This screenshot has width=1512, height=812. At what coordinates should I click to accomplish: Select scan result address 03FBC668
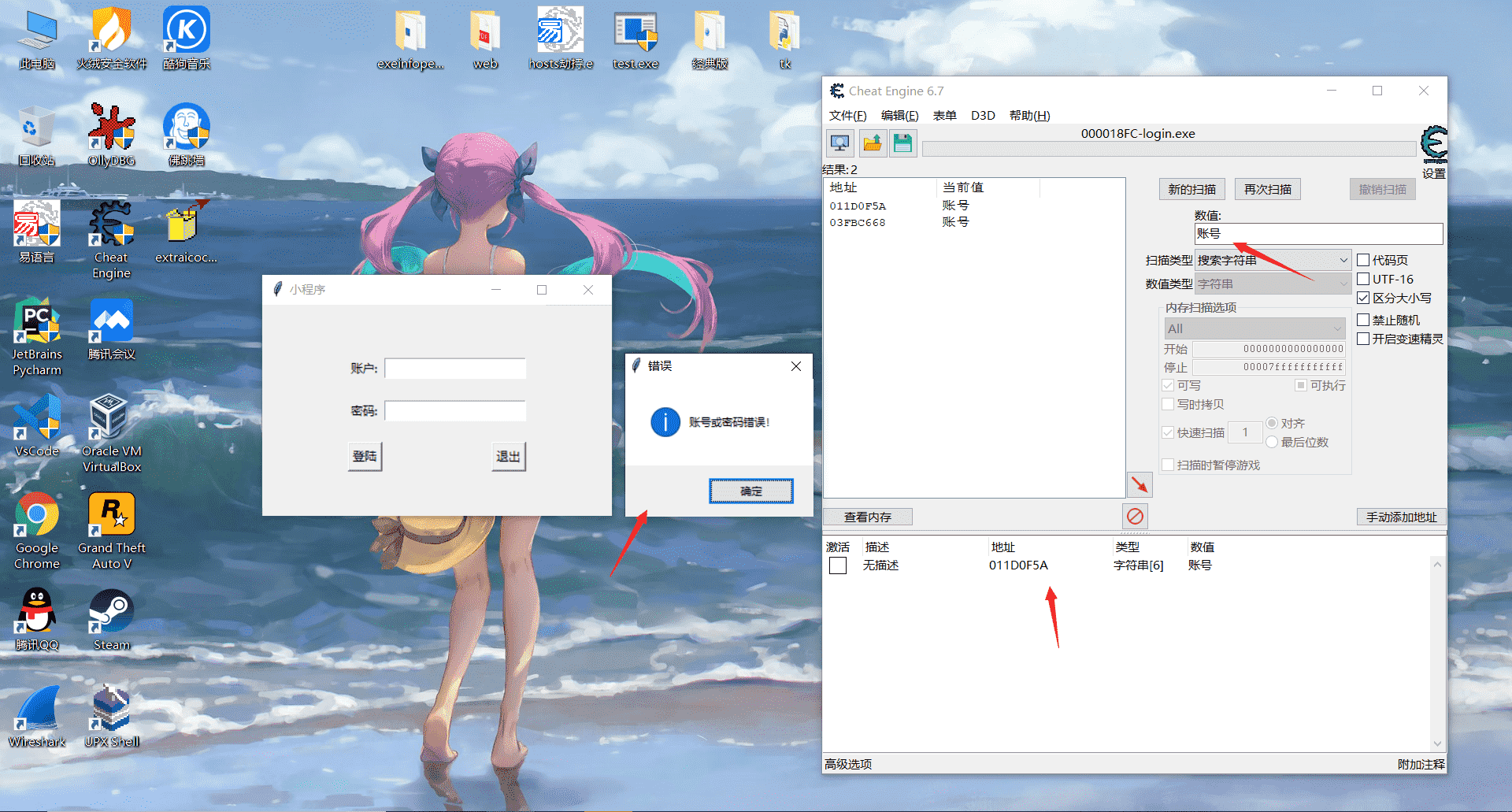[858, 222]
